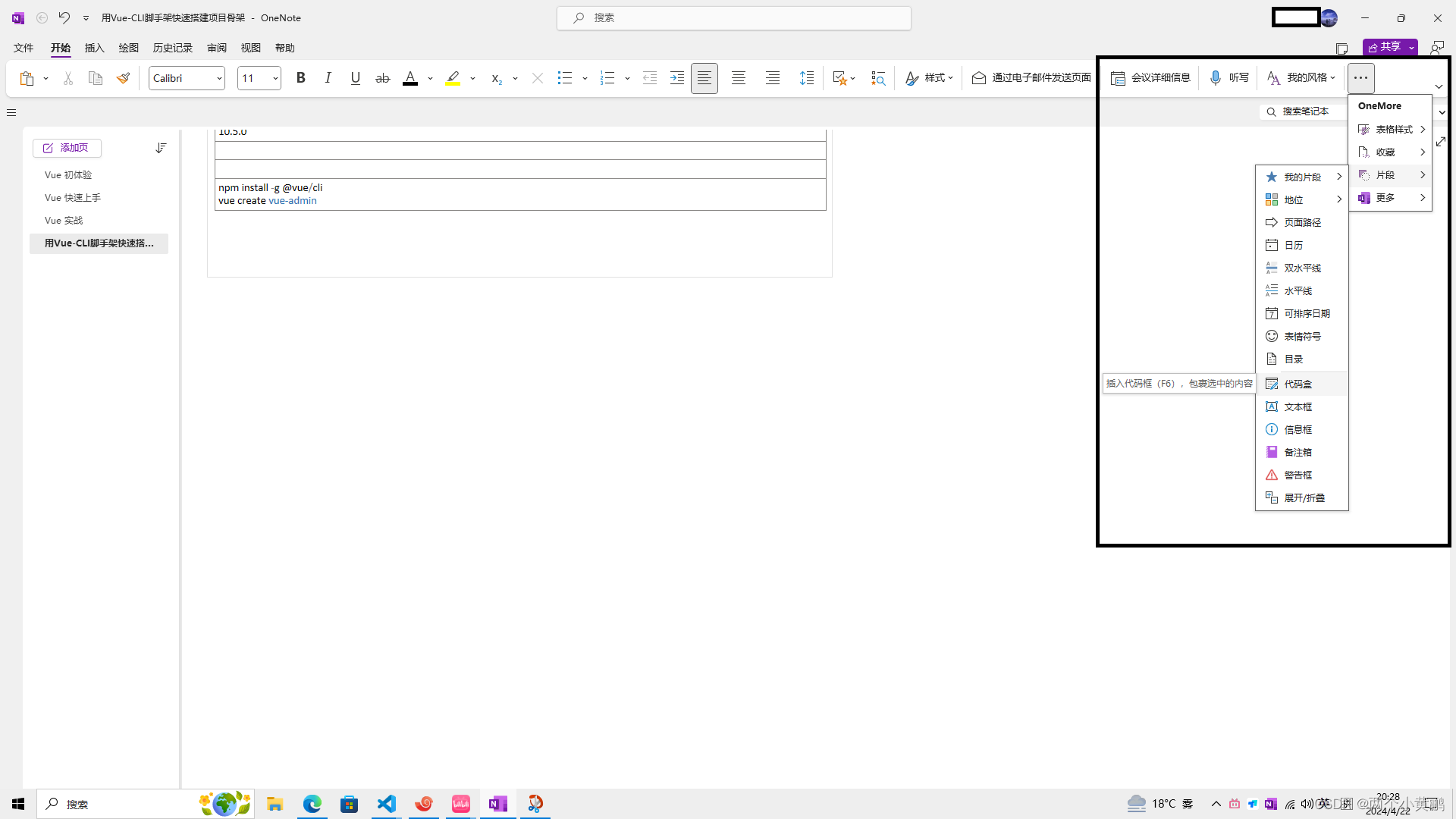
Task: Select the warning box snippet
Action: tap(1298, 475)
